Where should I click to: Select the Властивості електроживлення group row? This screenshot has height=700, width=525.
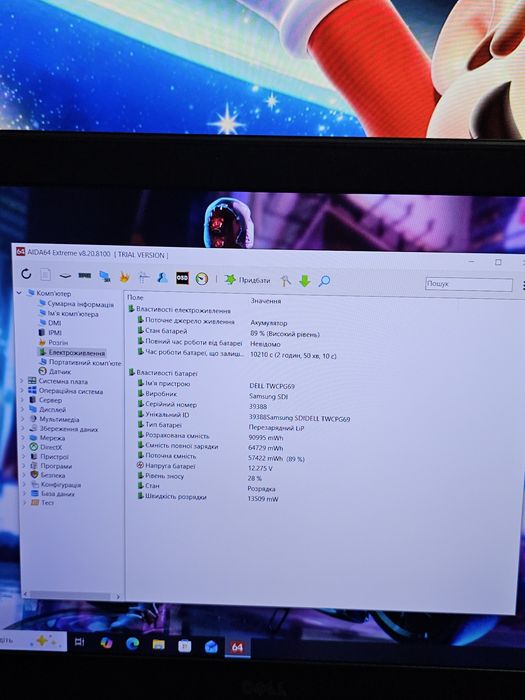tap(180, 310)
